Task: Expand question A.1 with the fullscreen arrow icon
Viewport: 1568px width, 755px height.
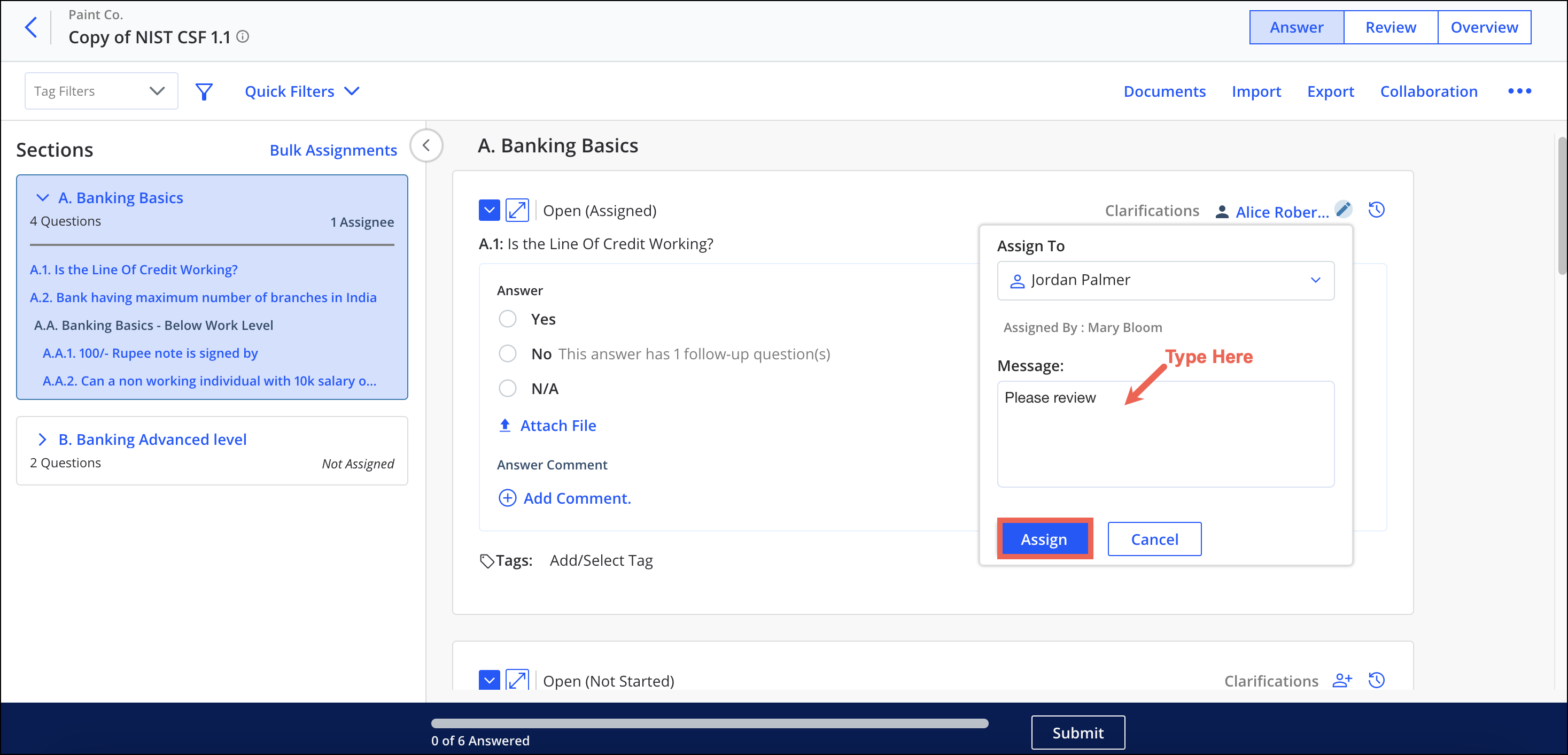Action: click(x=517, y=211)
